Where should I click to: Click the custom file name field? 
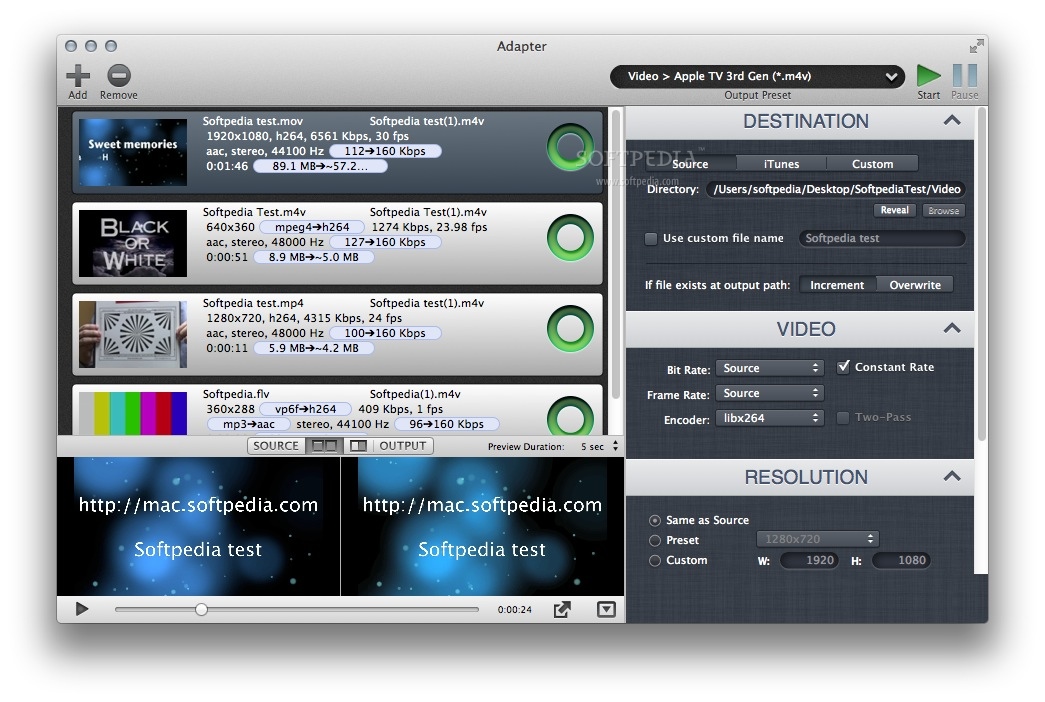[882, 238]
